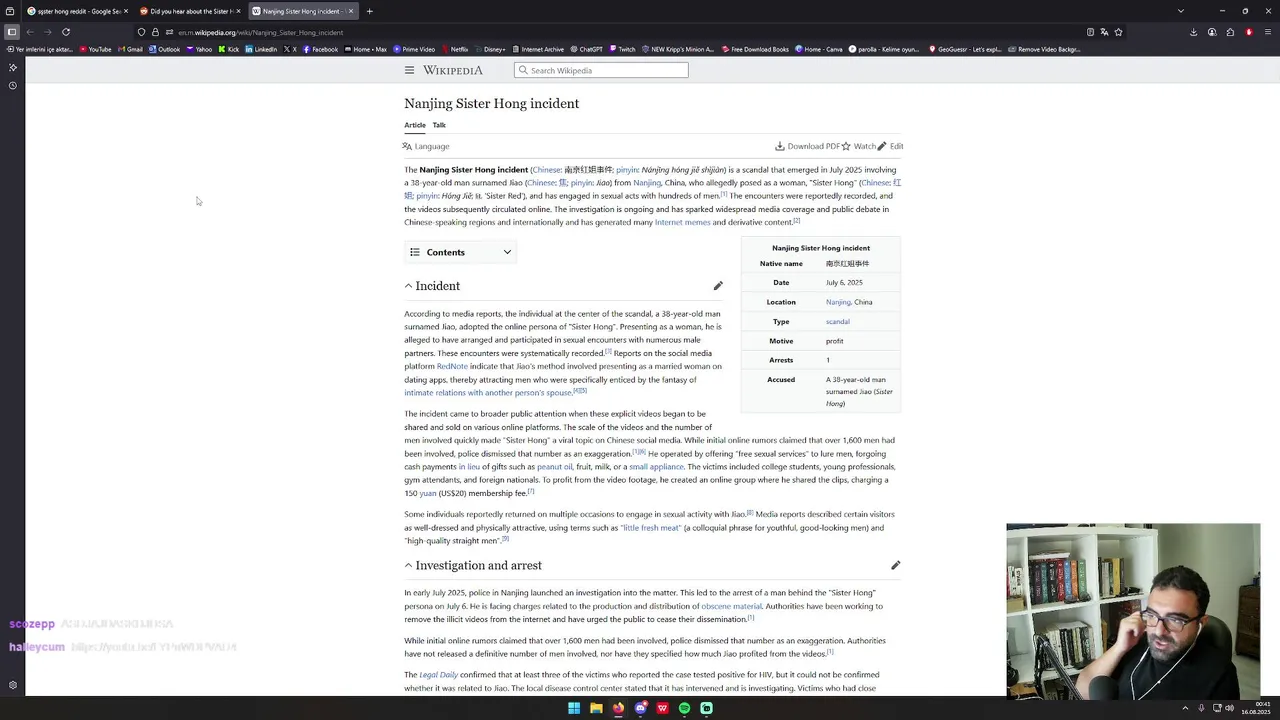Viewport: 1280px width, 720px height.
Task: Open File Explorer from the taskbar
Action: (x=596, y=708)
